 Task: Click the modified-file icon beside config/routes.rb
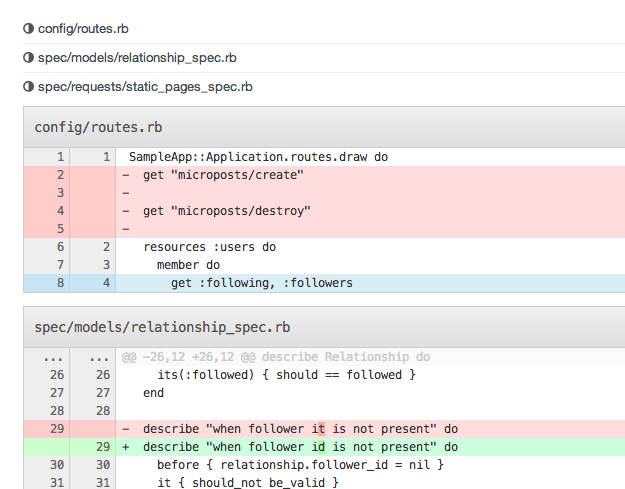(x=28, y=29)
